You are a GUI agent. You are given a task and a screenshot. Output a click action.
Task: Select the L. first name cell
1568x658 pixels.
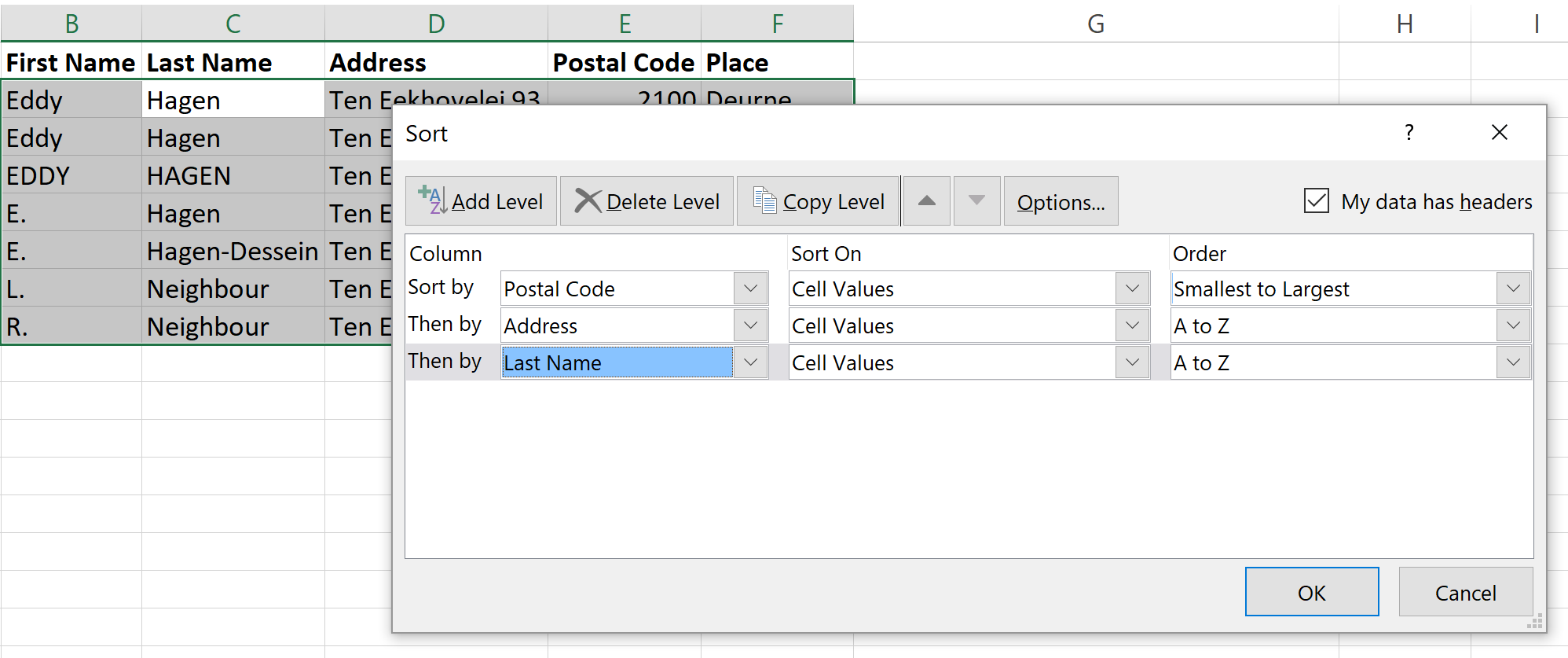tap(71, 288)
